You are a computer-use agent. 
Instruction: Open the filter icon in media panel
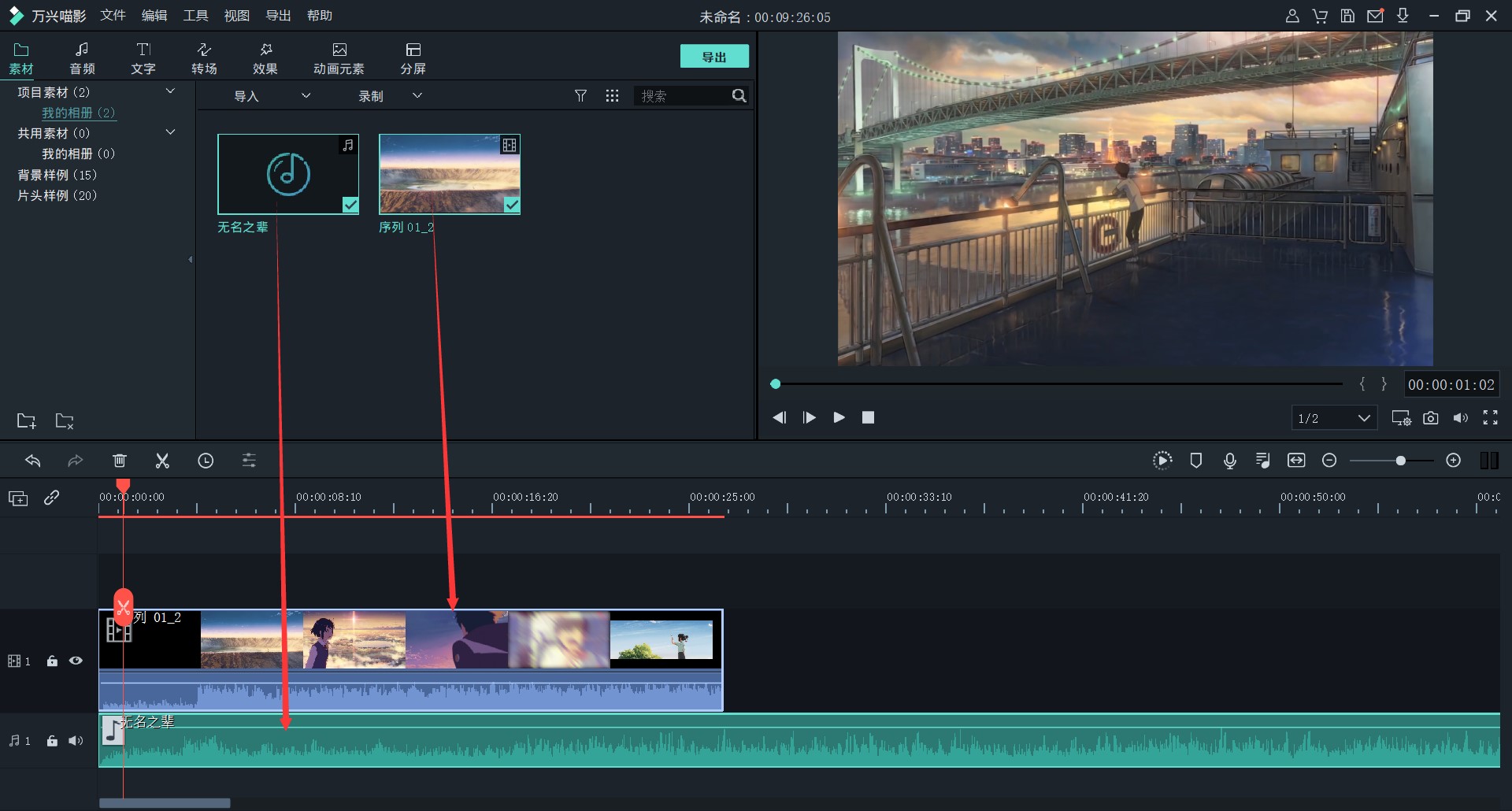tap(580, 96)
